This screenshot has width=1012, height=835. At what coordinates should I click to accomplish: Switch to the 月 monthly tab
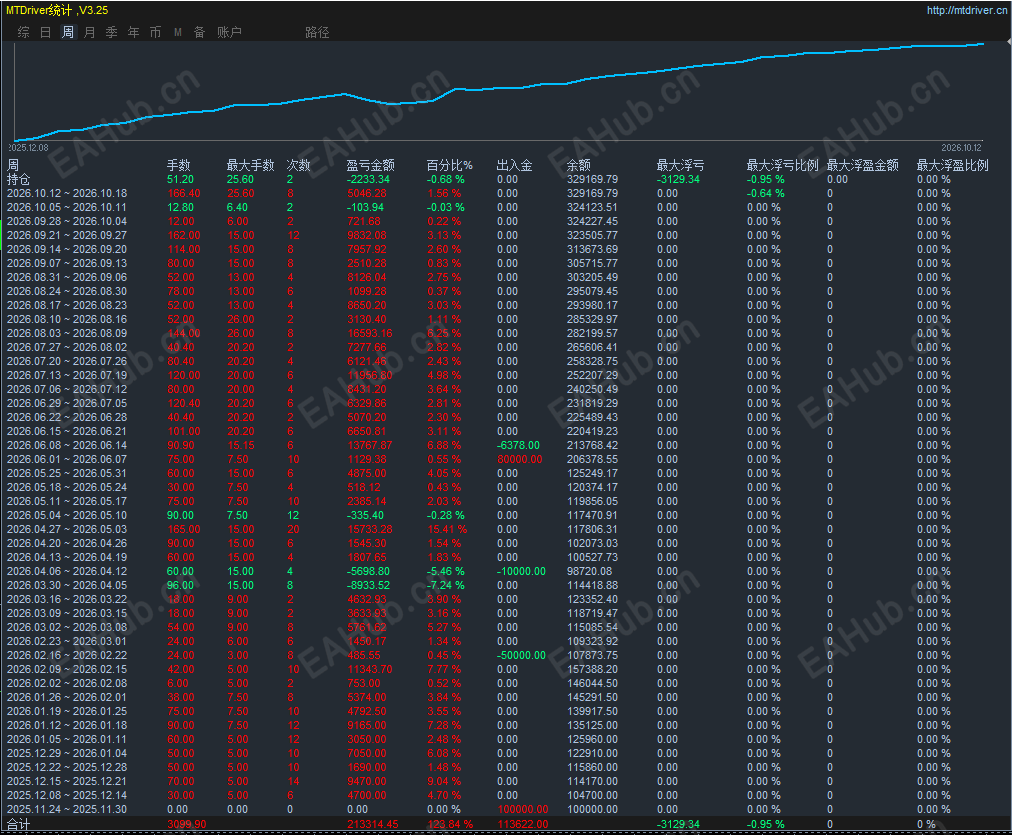(x=90, y=32)
